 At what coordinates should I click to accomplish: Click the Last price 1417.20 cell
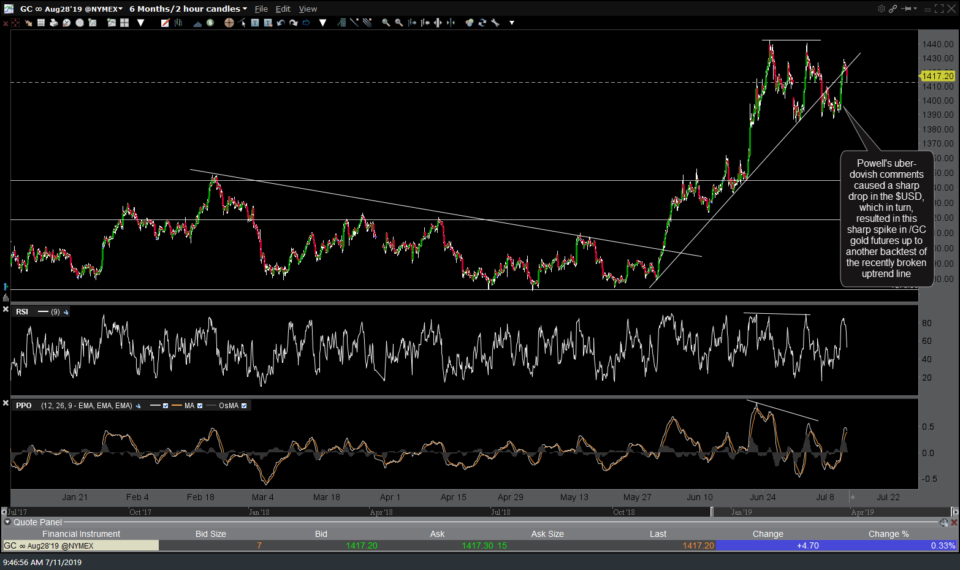(x=699, y=546)
